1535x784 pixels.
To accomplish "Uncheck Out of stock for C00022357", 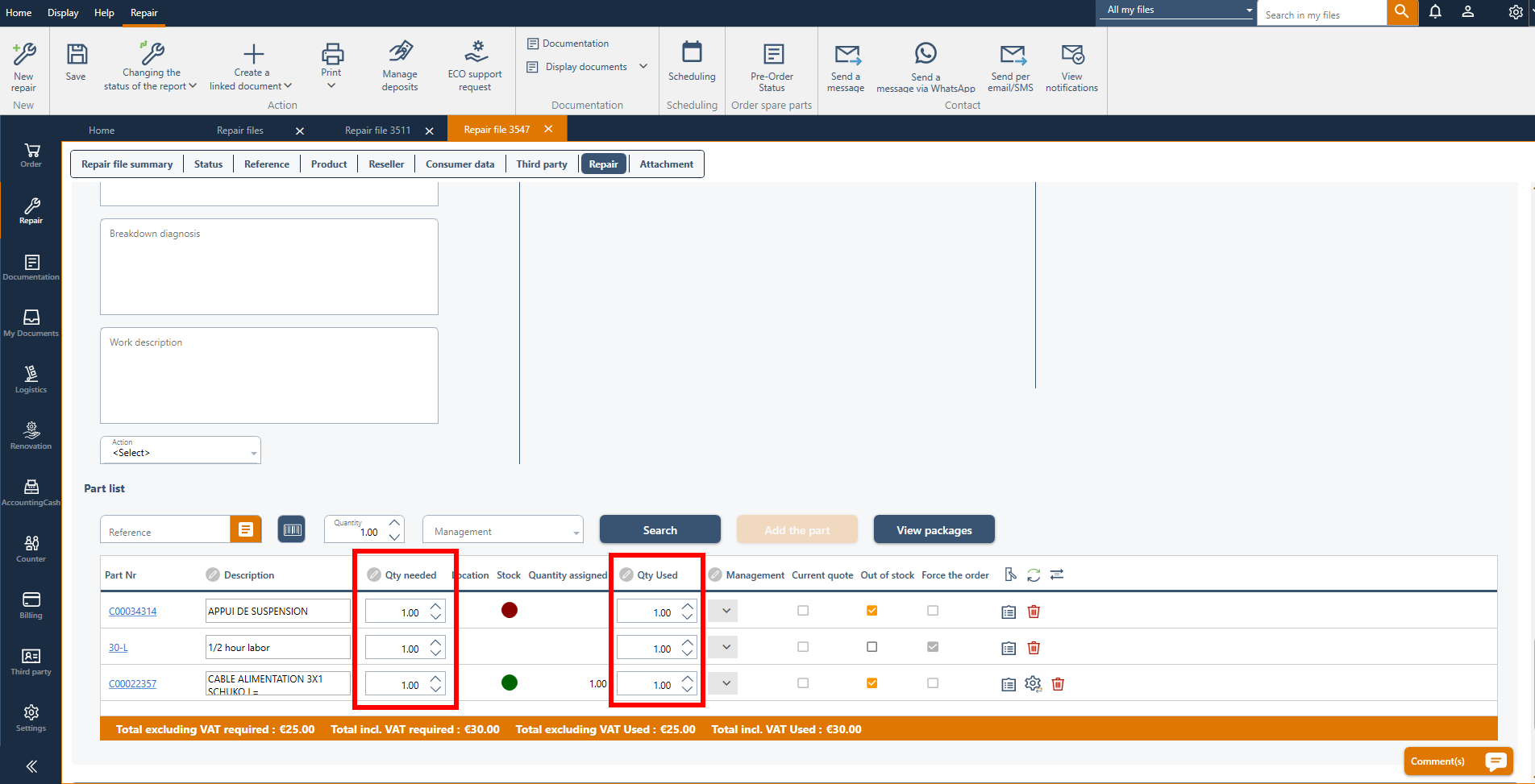I will pyautogui.click(x=871, y=683).
